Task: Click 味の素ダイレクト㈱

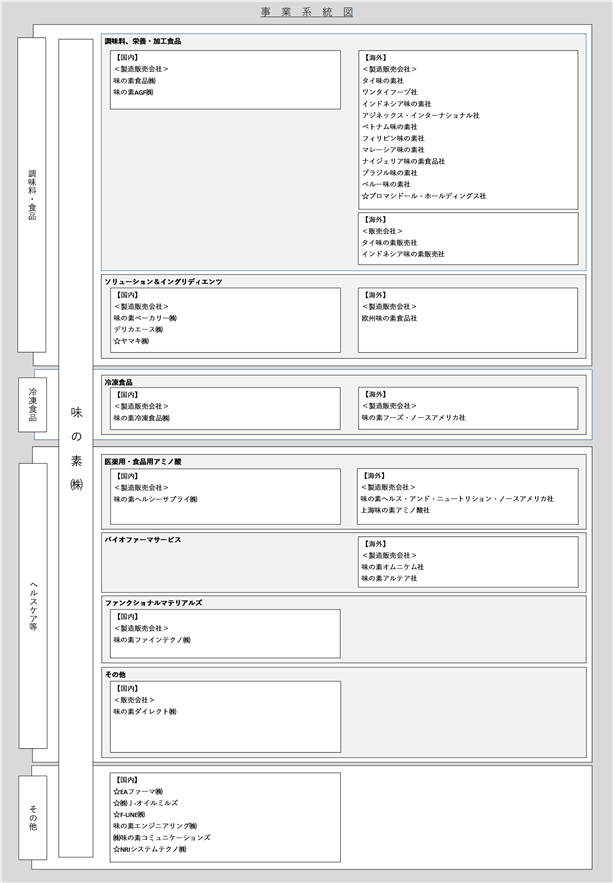Action: pos(145,711)
